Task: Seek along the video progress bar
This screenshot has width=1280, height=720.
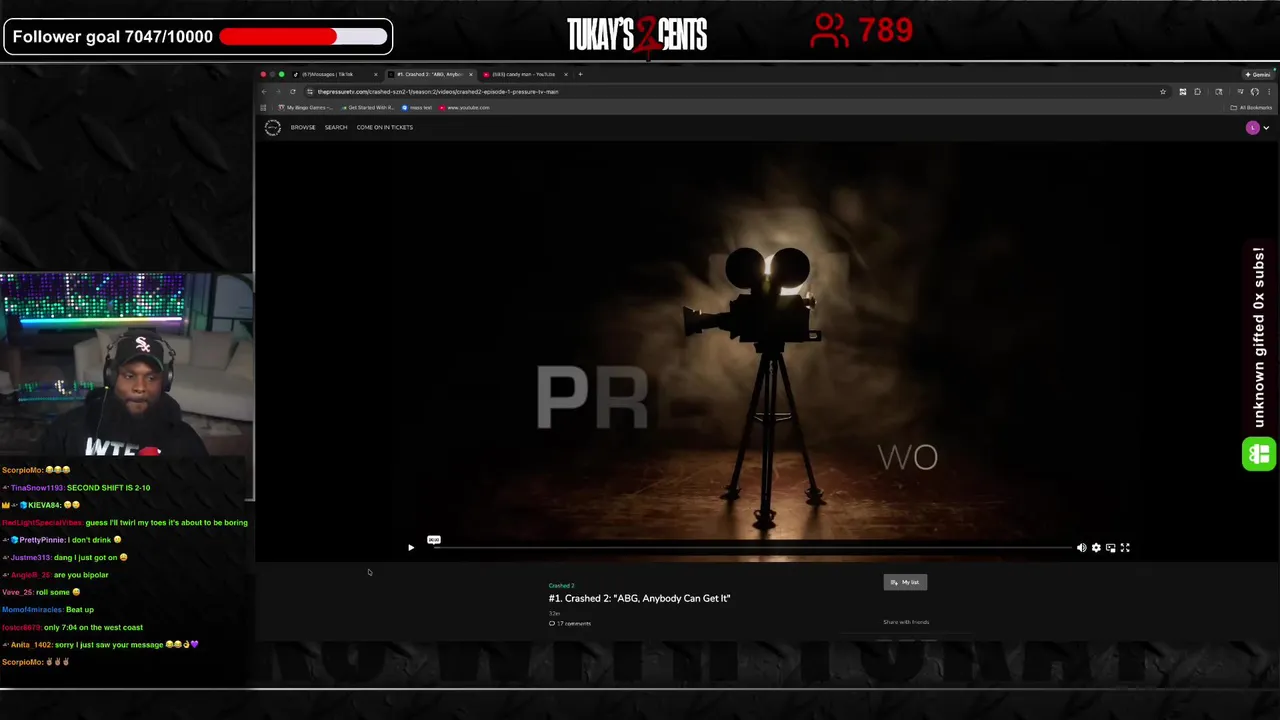Action: [x=751, y=548]
